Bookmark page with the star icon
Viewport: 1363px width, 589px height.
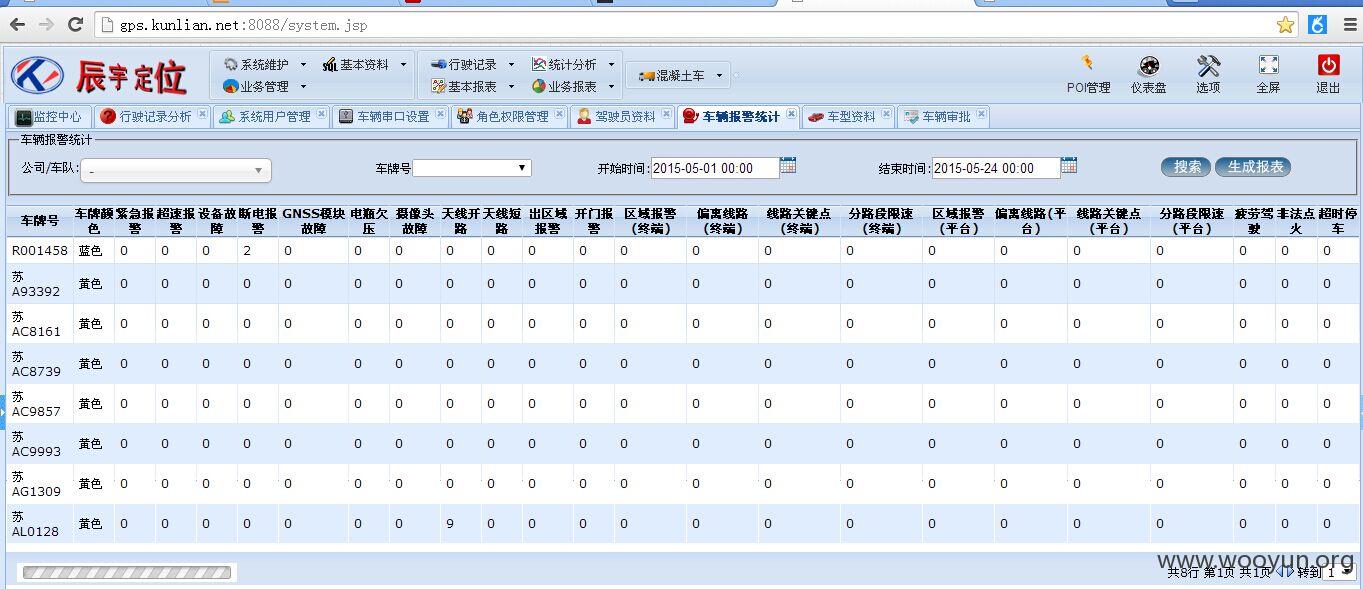pos(1285,24)
